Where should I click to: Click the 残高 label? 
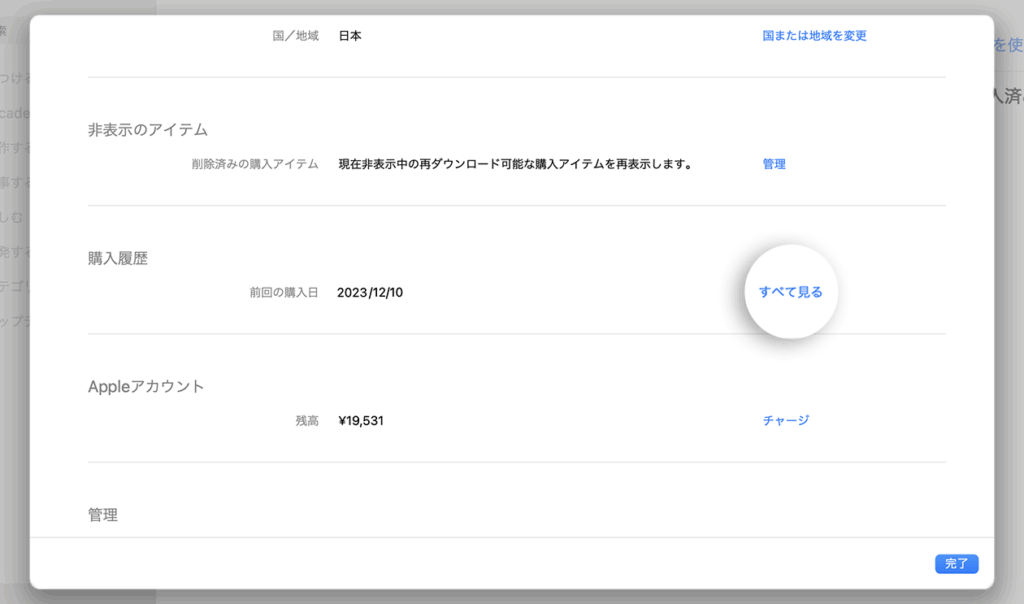click(x=306, y=420)
